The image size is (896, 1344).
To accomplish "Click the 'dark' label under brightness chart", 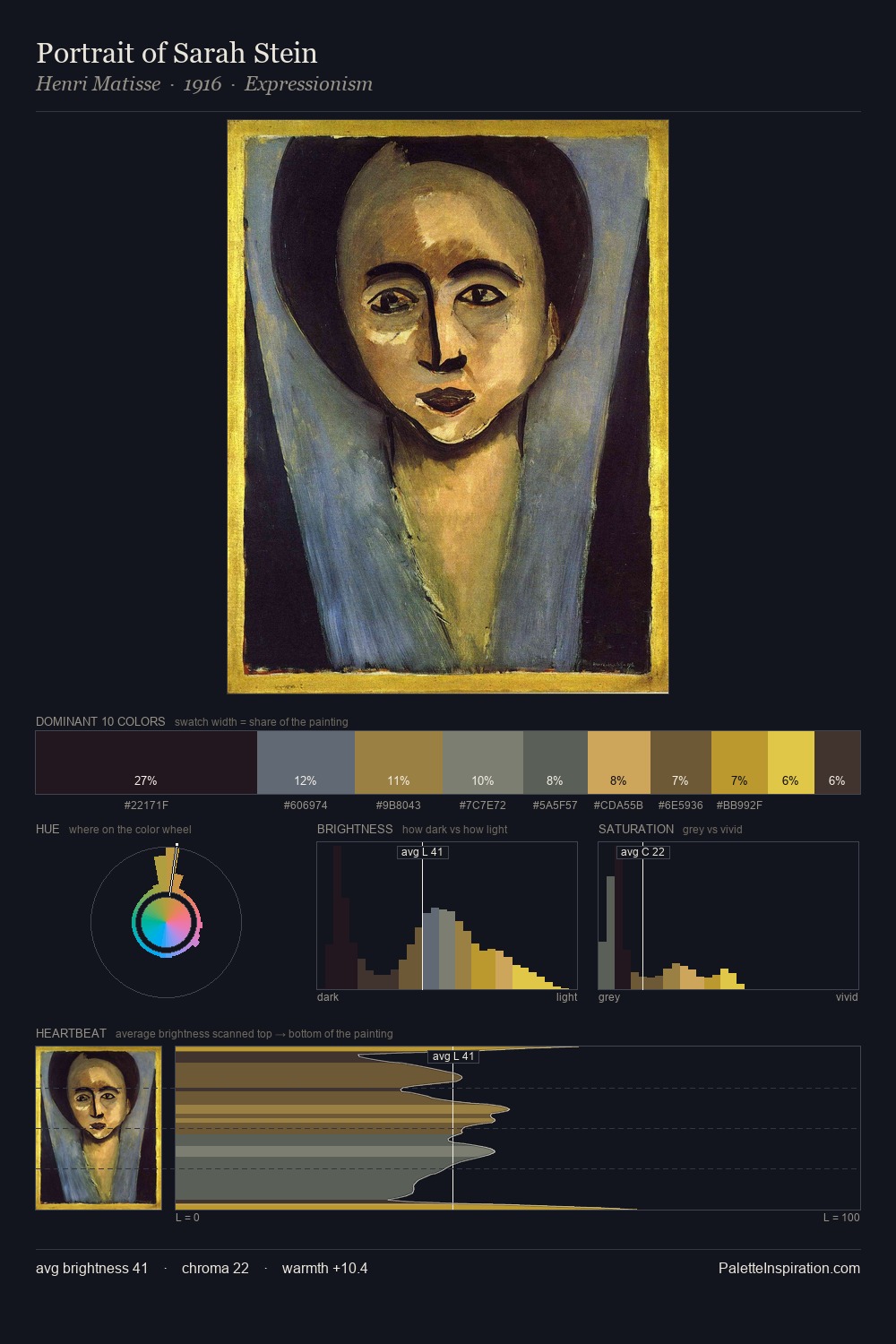I will coord(328,997).
